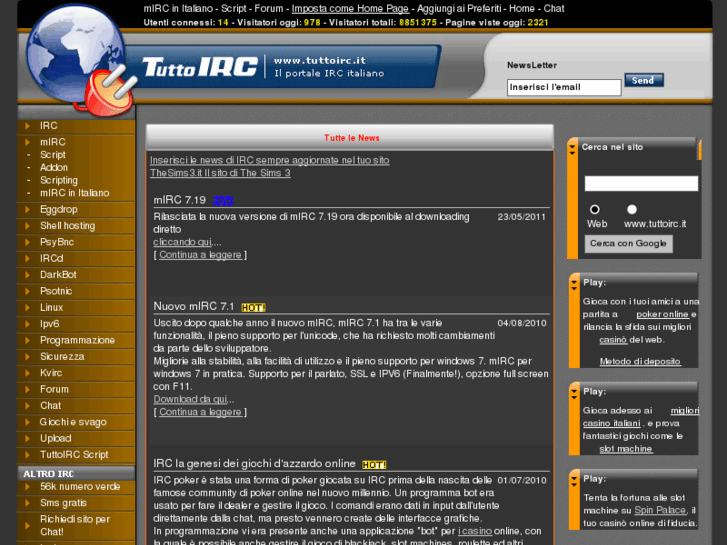Click the Home link in top bar
727x545 pixels.
click(522, 8)
